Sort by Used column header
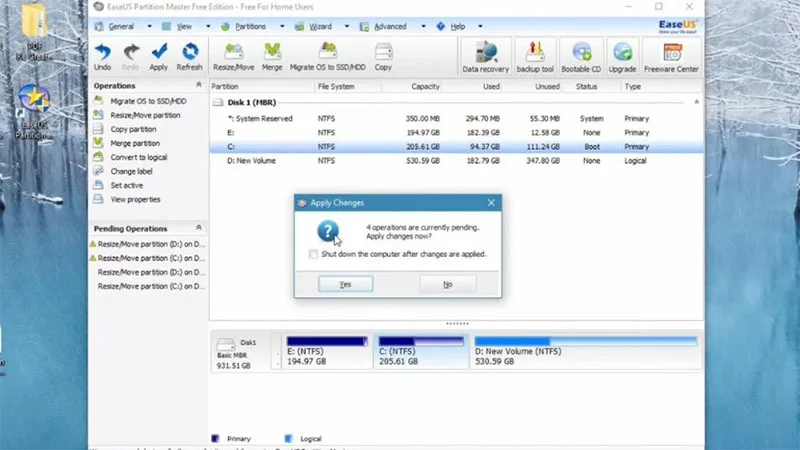800x450 pixels. tap(491, 87)
